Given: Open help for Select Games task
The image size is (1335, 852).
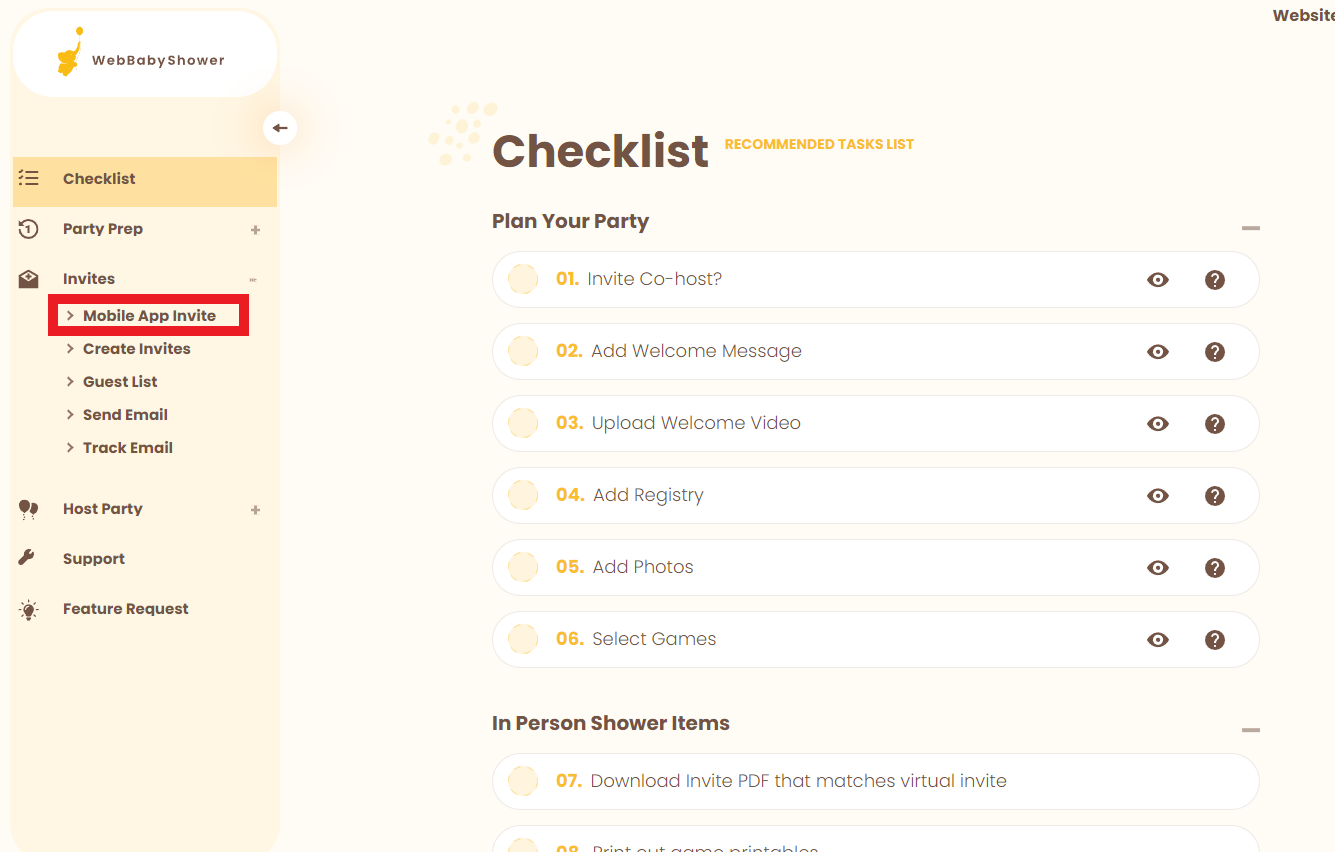Looking at the screenshot, I should 1215,640.
